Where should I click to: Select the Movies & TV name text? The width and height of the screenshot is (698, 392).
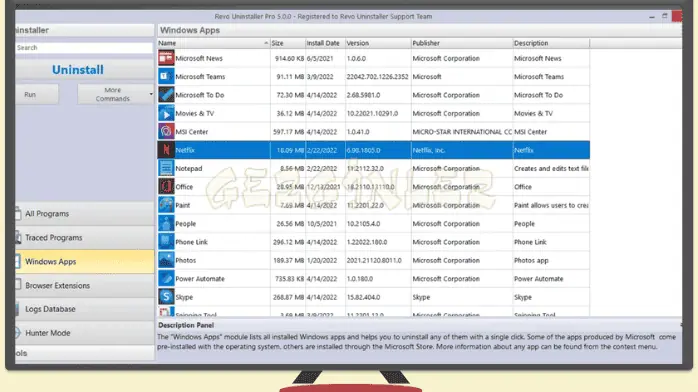point(195,113)
